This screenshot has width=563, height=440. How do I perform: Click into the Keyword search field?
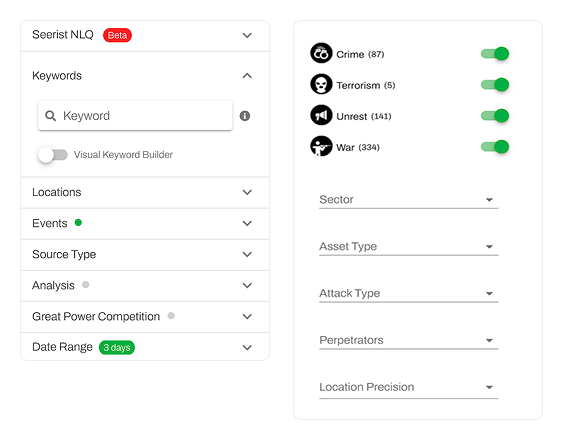click(135, 116)
